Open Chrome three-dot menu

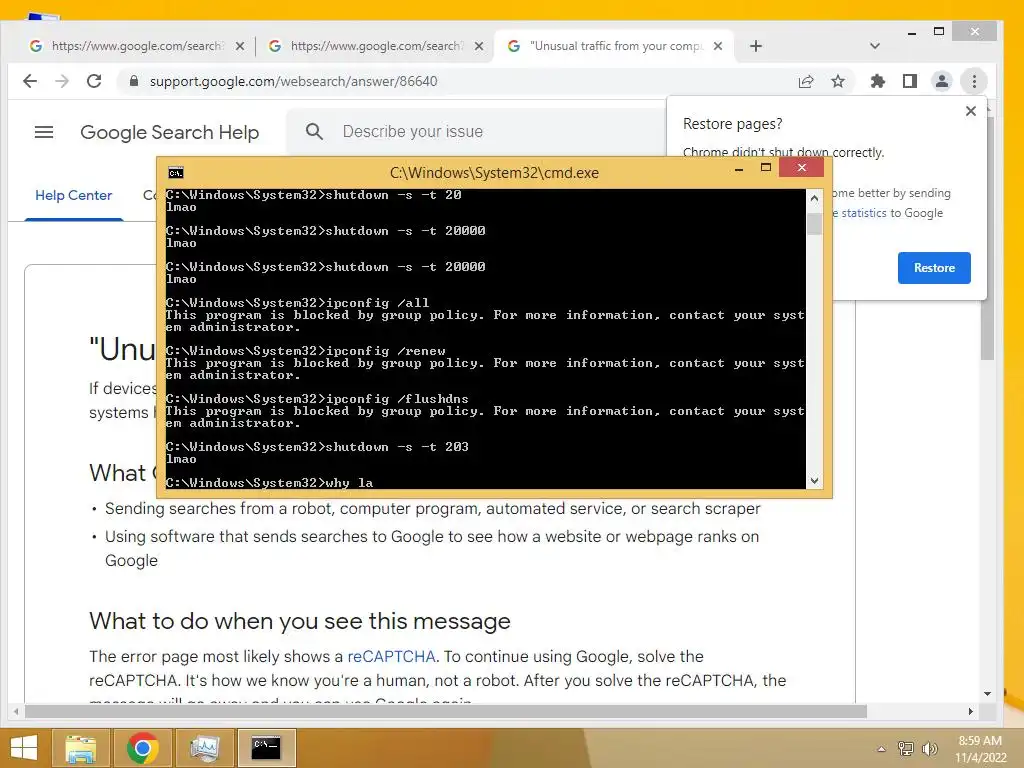click(x=974, y=81)
